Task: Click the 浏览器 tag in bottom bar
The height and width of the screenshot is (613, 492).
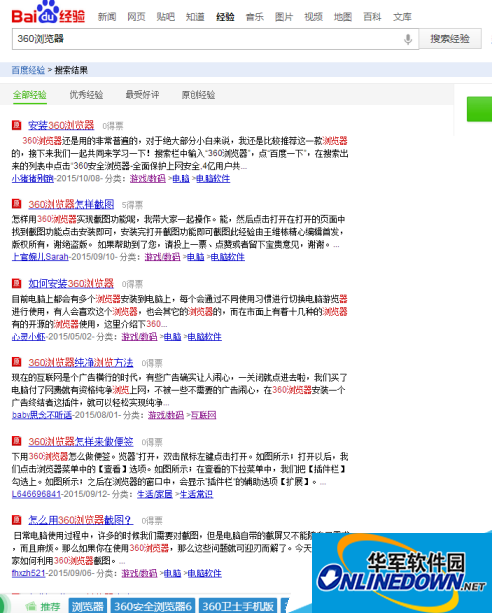Action: coord(88,606)
